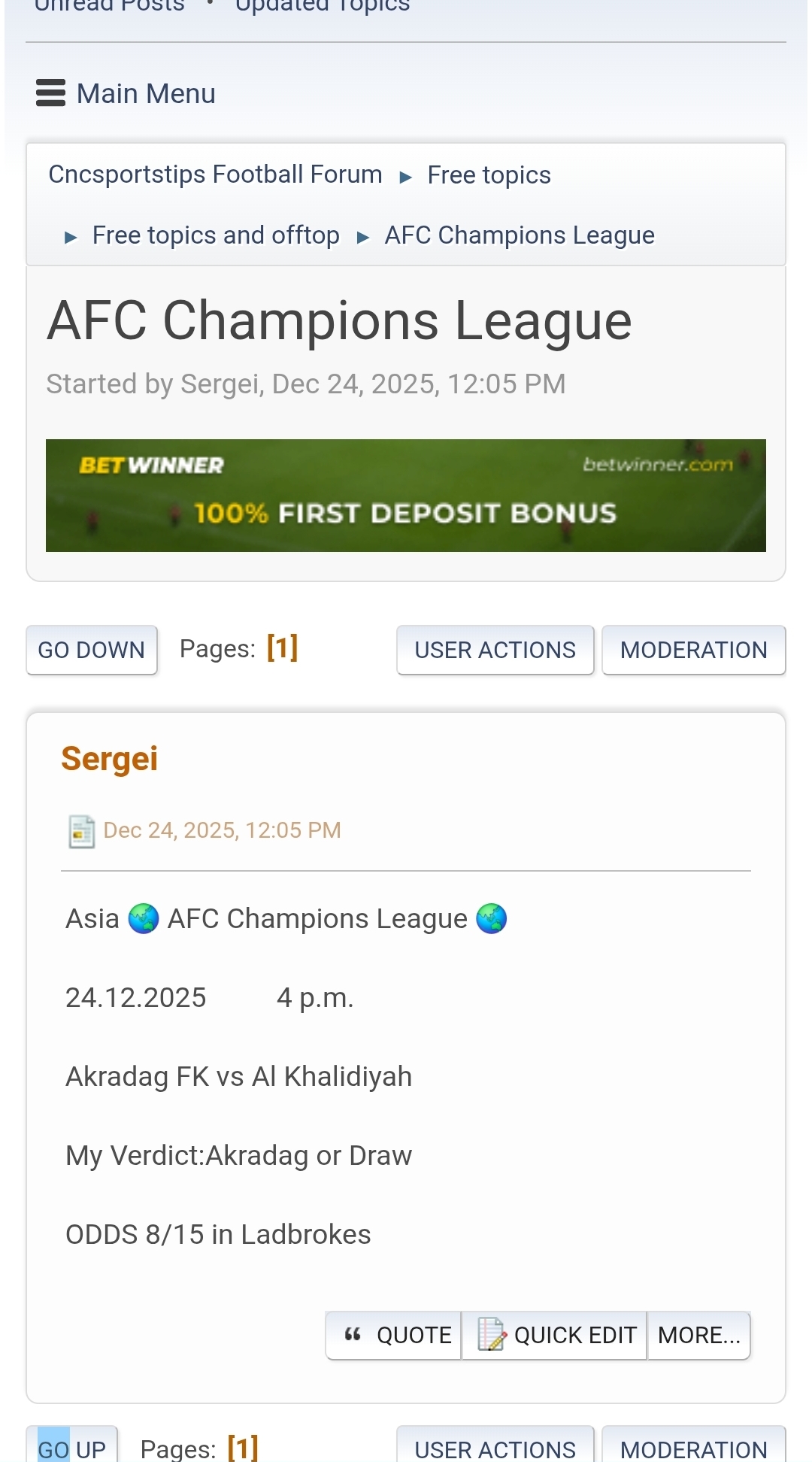Click the globe emoji after Champions League

(492, 918)
